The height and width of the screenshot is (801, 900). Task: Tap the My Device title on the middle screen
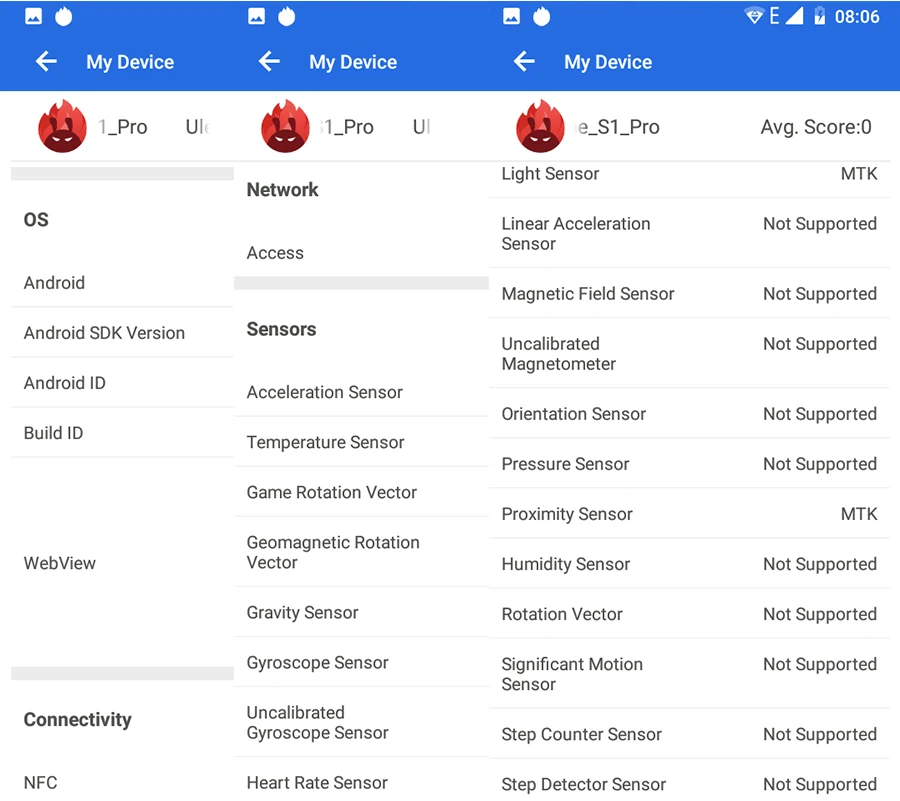click(x=353, y=62)
